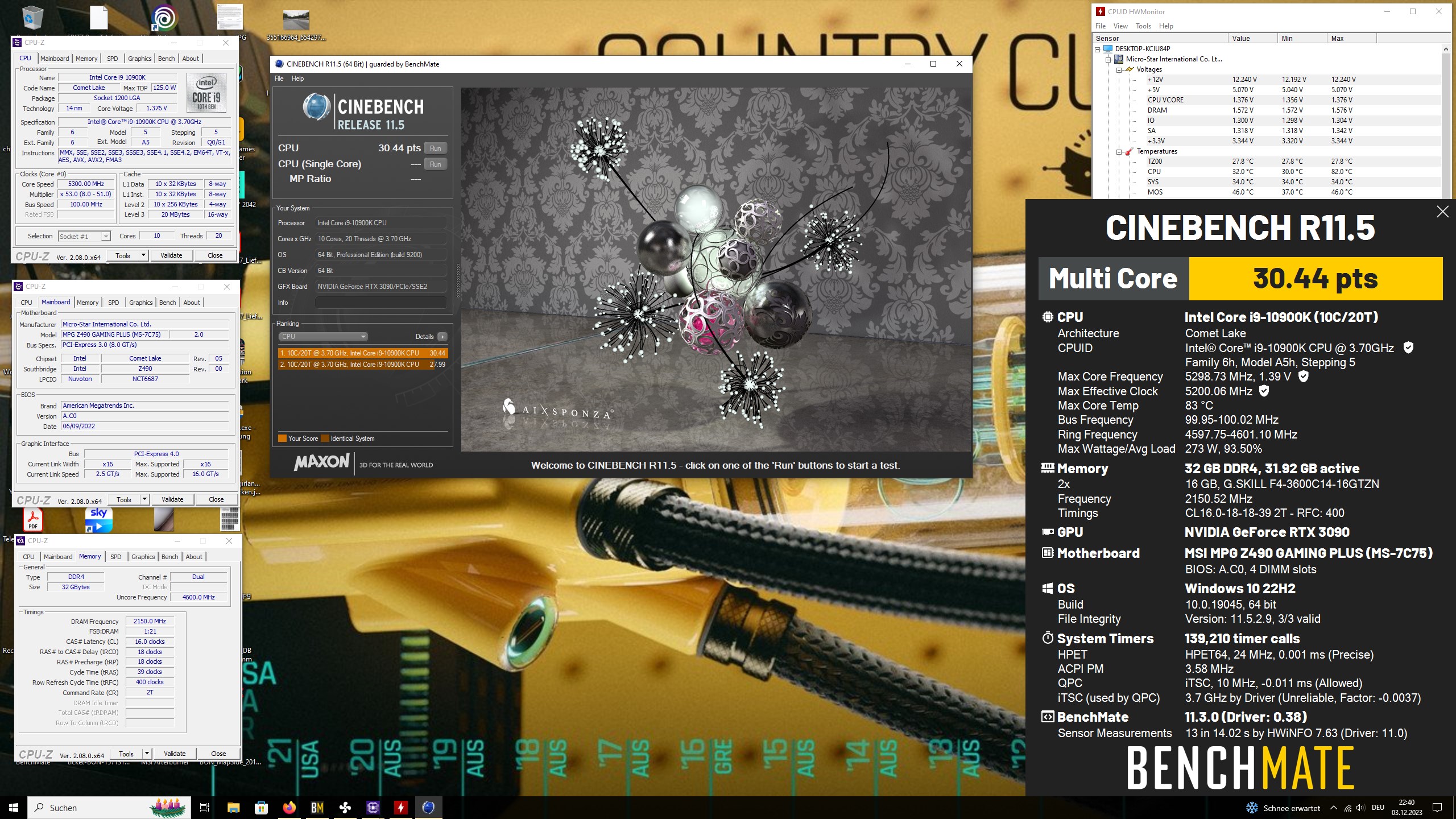Close the BenchMate result overlay

coord(1442,212)
